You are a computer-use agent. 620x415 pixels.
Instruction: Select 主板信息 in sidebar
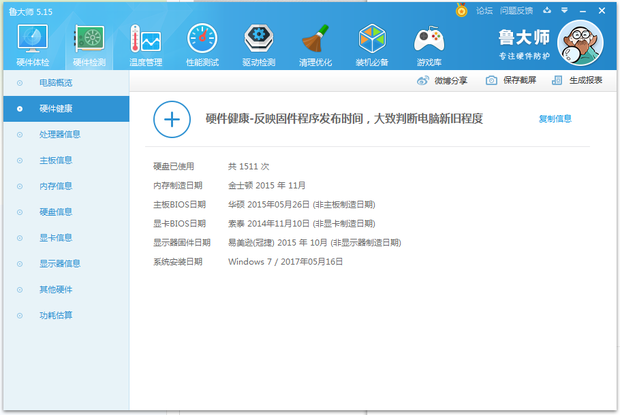pyautogui.click(x=66, y=160)
